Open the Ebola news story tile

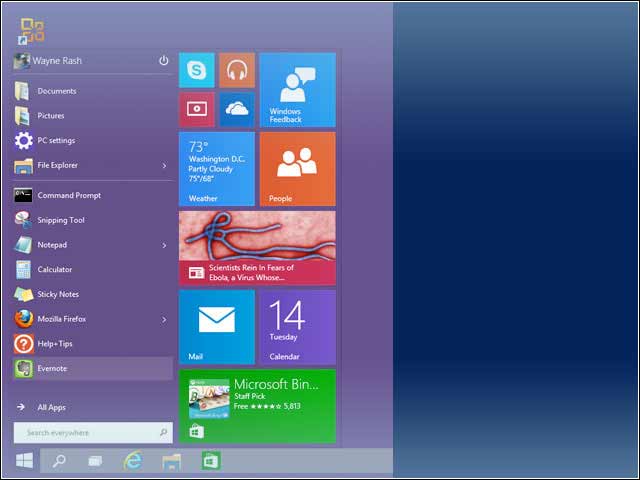click(x=257, y=248)
